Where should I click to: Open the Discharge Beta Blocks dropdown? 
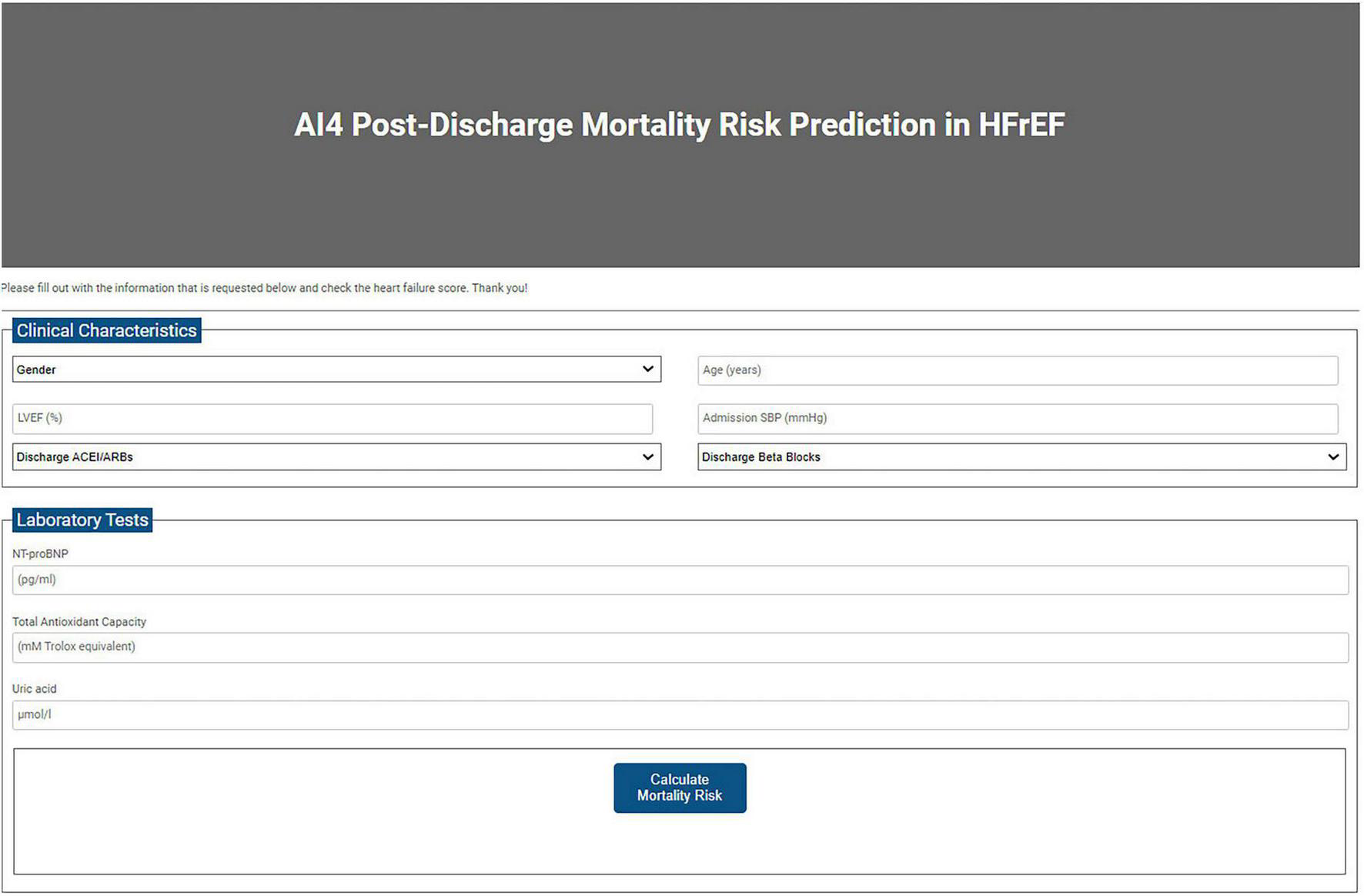pos(1021,456)
